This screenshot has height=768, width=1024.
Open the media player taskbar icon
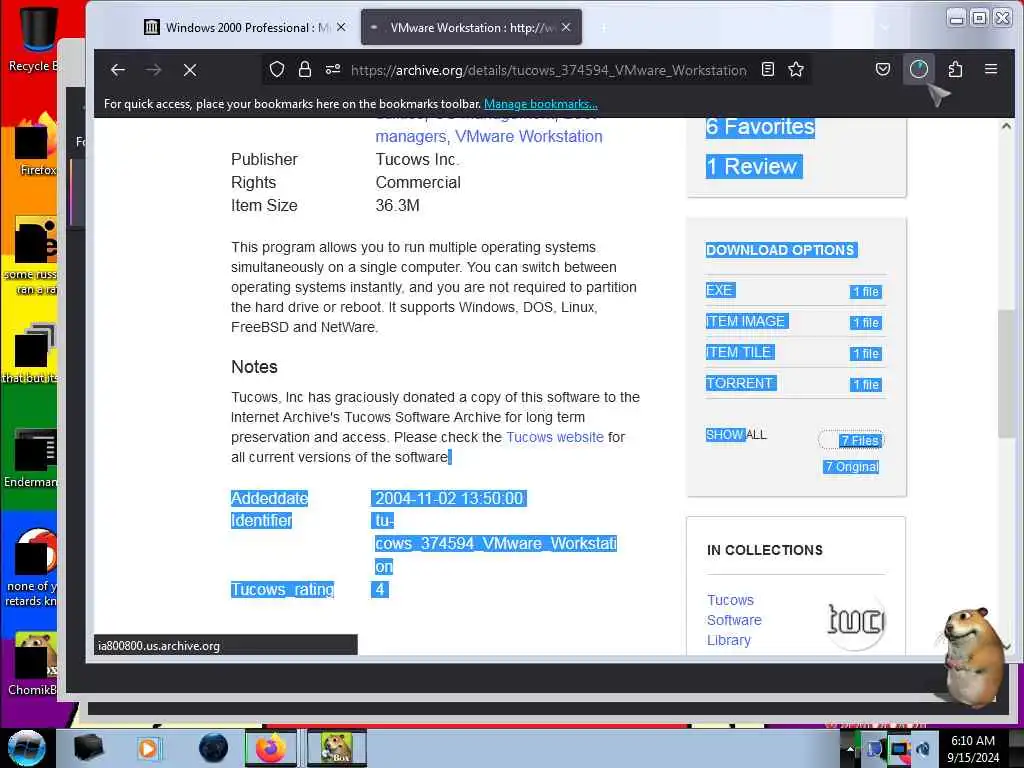(x=148, y=749)
